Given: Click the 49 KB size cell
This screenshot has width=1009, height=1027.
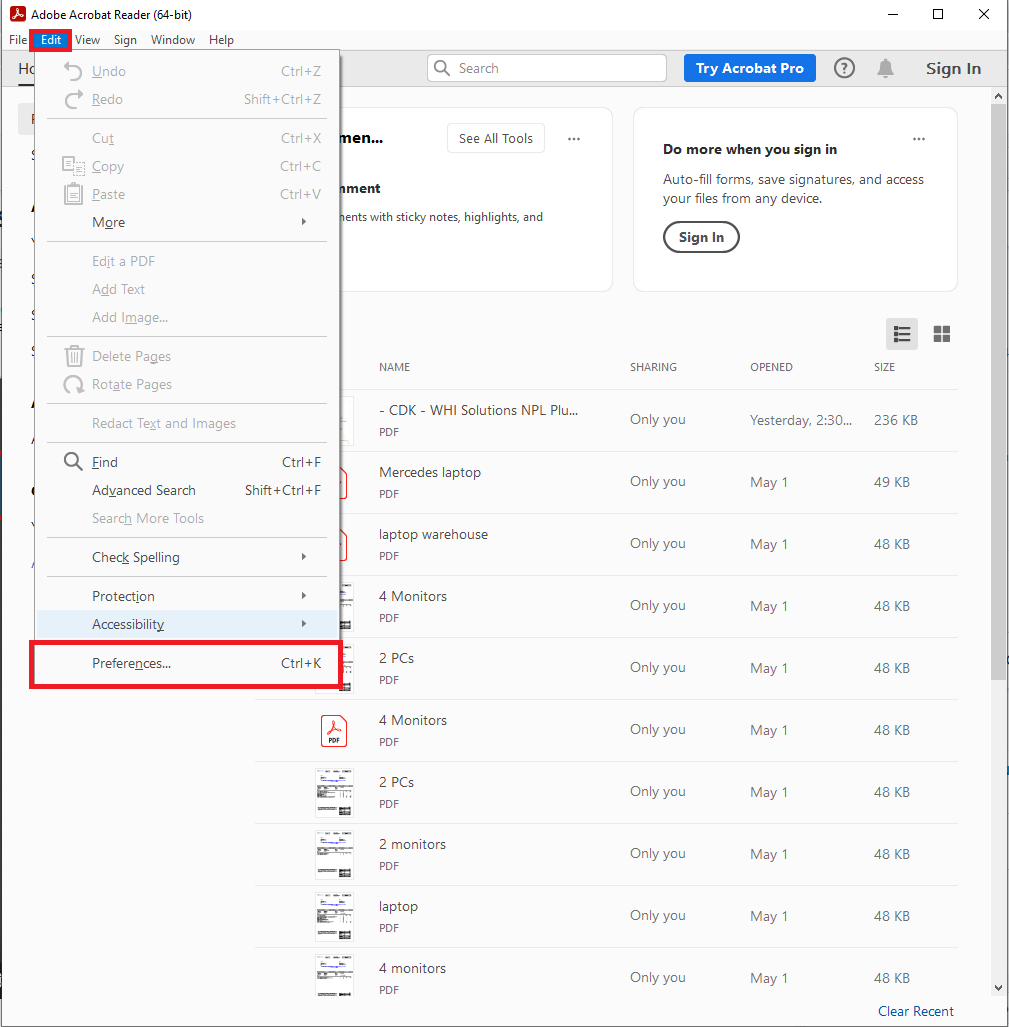Looking at the screenshot, I should click(891, 482).
